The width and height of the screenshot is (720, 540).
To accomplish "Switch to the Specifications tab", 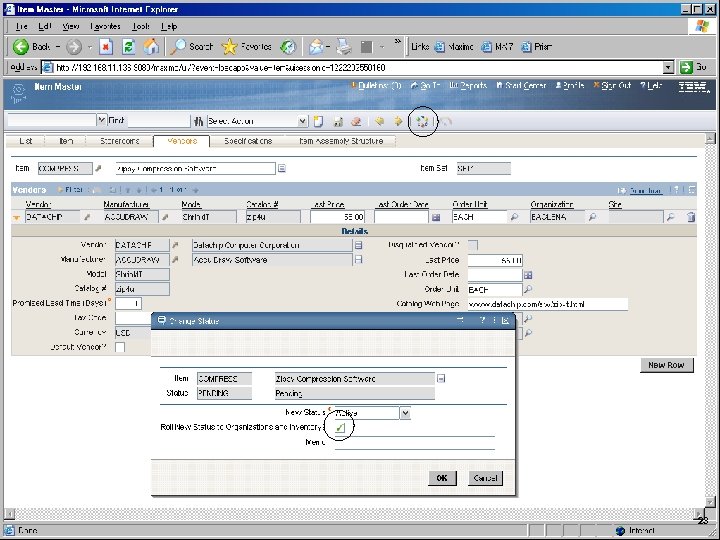I will 248,141.
